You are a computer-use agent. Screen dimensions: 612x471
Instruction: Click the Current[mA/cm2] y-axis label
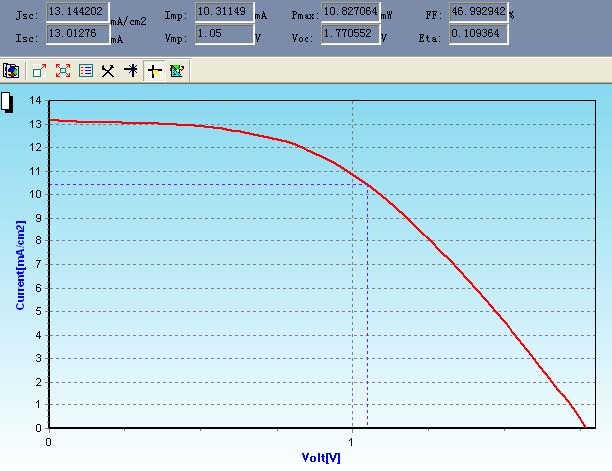[x=19, y=265]
